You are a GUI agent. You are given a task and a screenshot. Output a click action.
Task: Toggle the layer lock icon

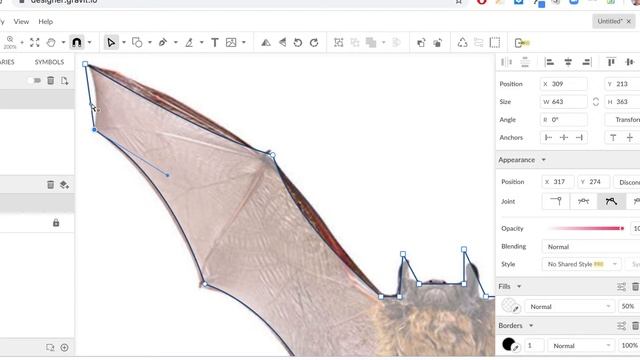56,223
